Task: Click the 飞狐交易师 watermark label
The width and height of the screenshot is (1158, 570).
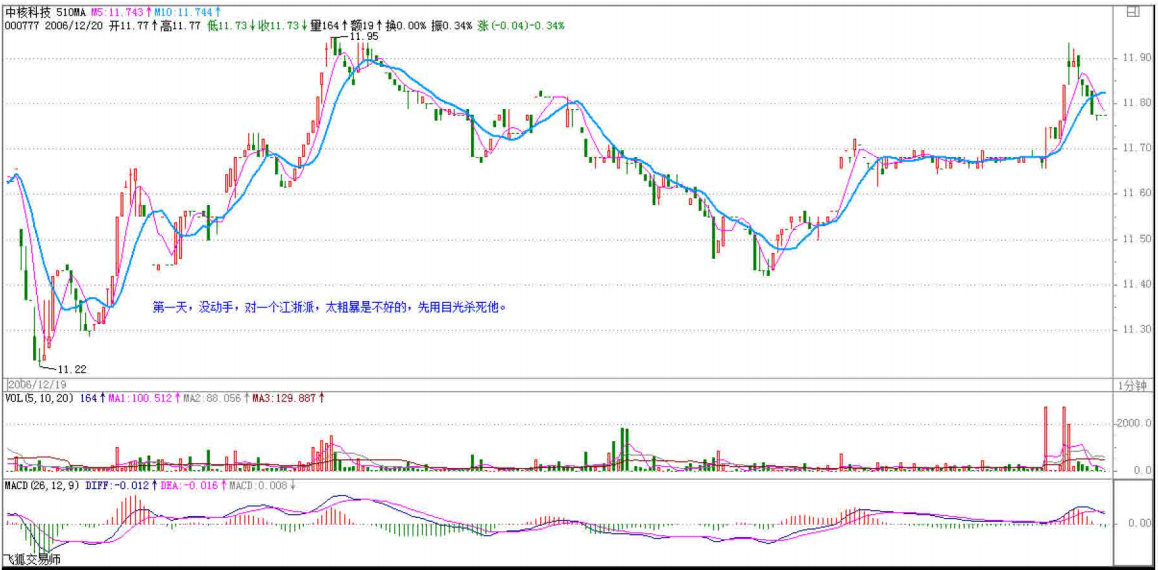Action: pos(32,560)
